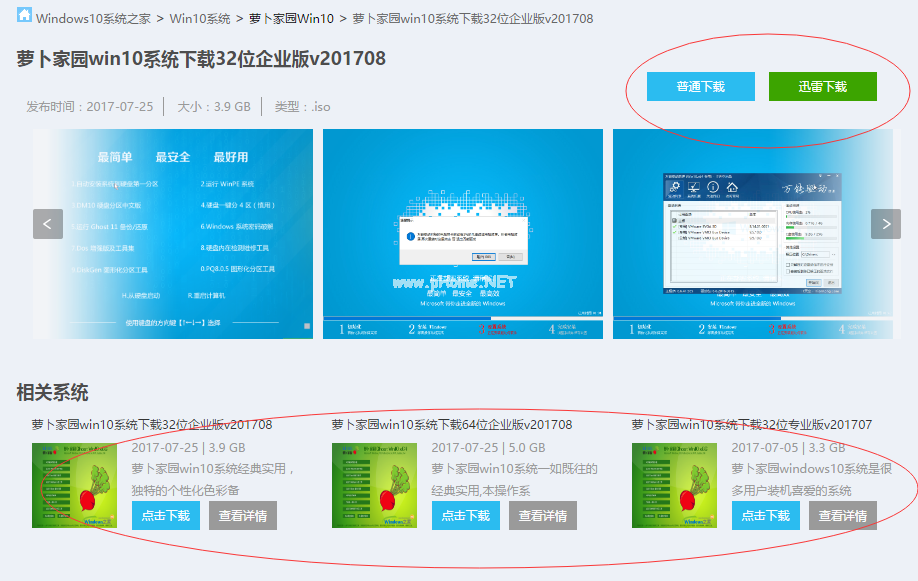Click 点击下载 under the 64位企业版 item
This screenshot has height=581, width=918.
[466, 517]
